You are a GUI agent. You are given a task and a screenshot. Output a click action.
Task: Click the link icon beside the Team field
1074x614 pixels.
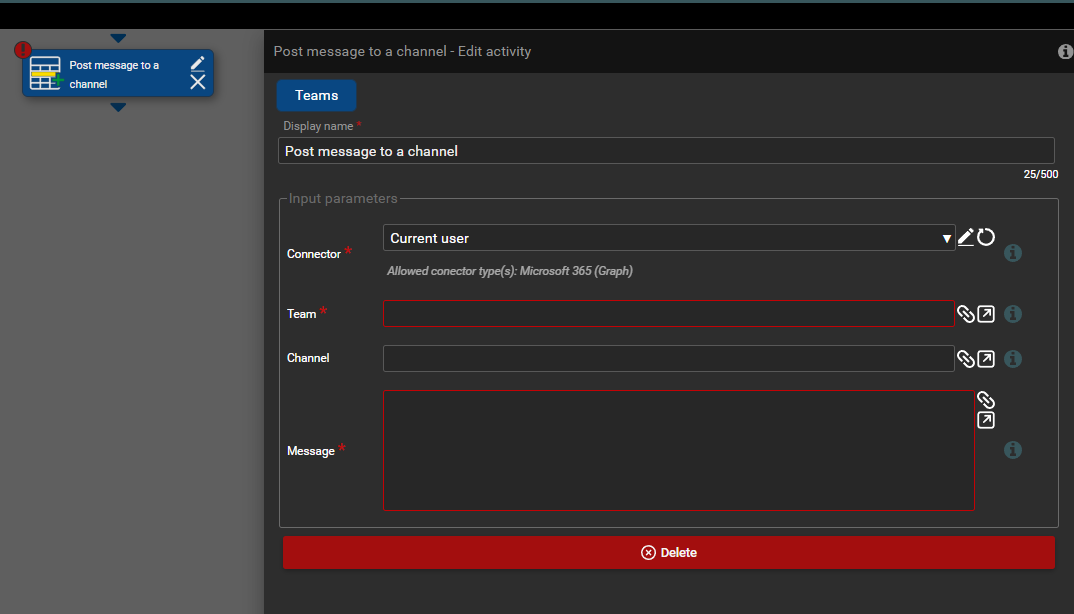966,314
